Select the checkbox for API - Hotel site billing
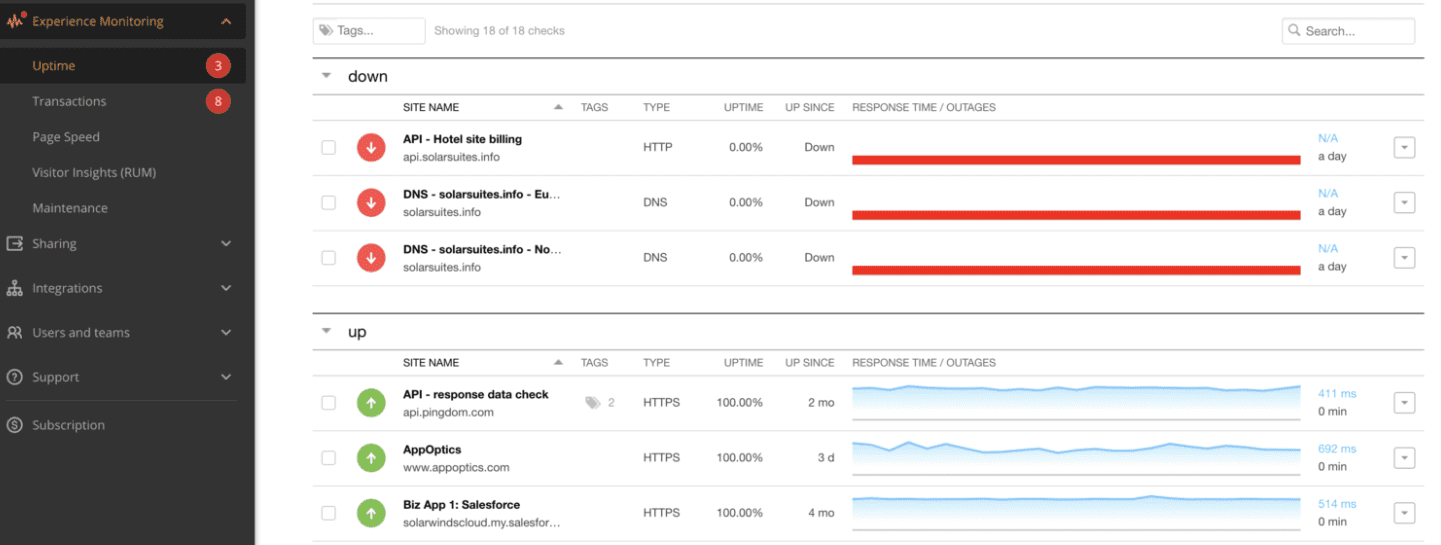1441x545 pixels. coord(328,148)
